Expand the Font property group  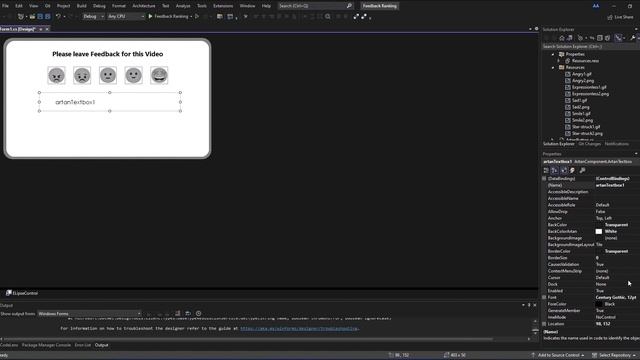[x=544, y=297]
